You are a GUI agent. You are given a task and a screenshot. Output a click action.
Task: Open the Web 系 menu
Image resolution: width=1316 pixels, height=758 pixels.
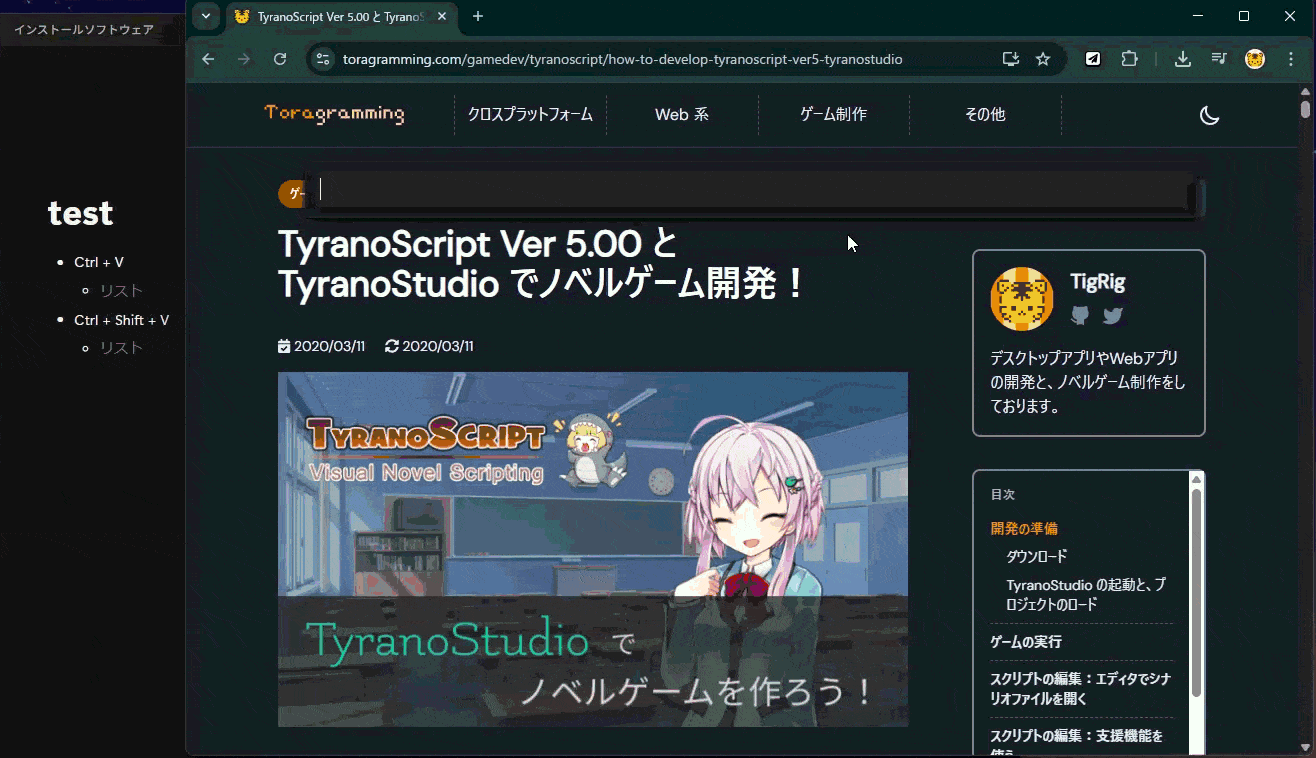[682, 114]
